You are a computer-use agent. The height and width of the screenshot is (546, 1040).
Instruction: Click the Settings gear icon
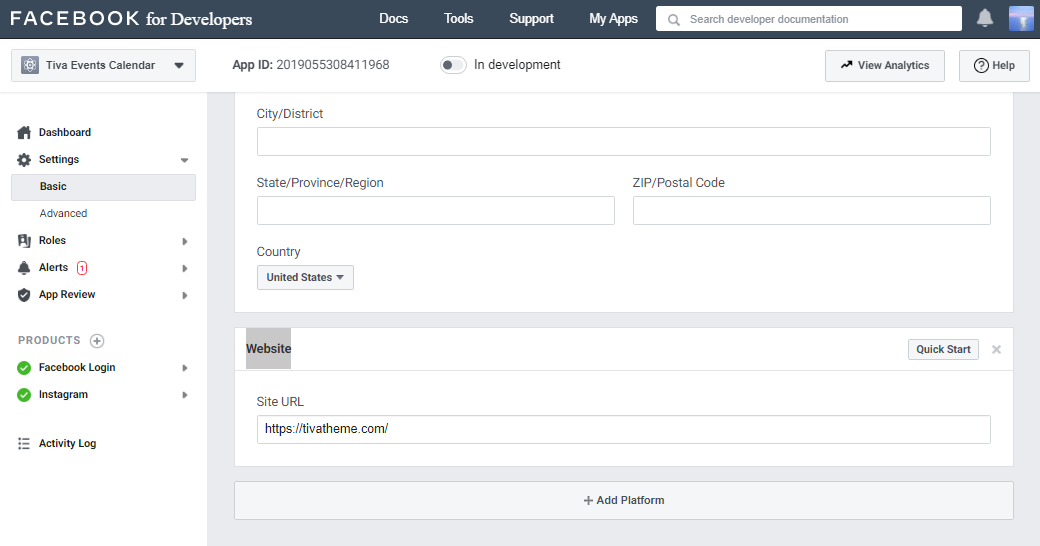point(24,160)
